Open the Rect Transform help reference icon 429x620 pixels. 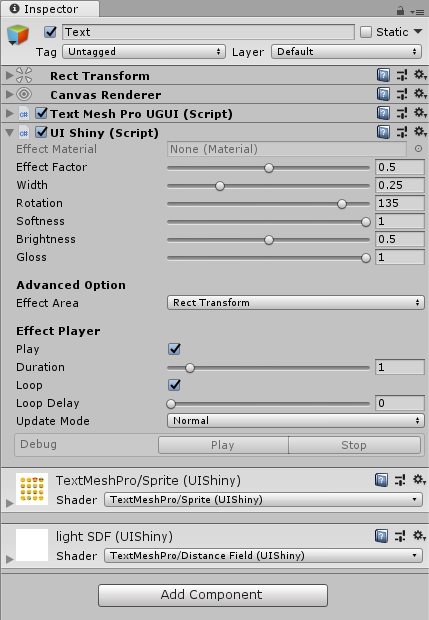[x=383, y=75]
